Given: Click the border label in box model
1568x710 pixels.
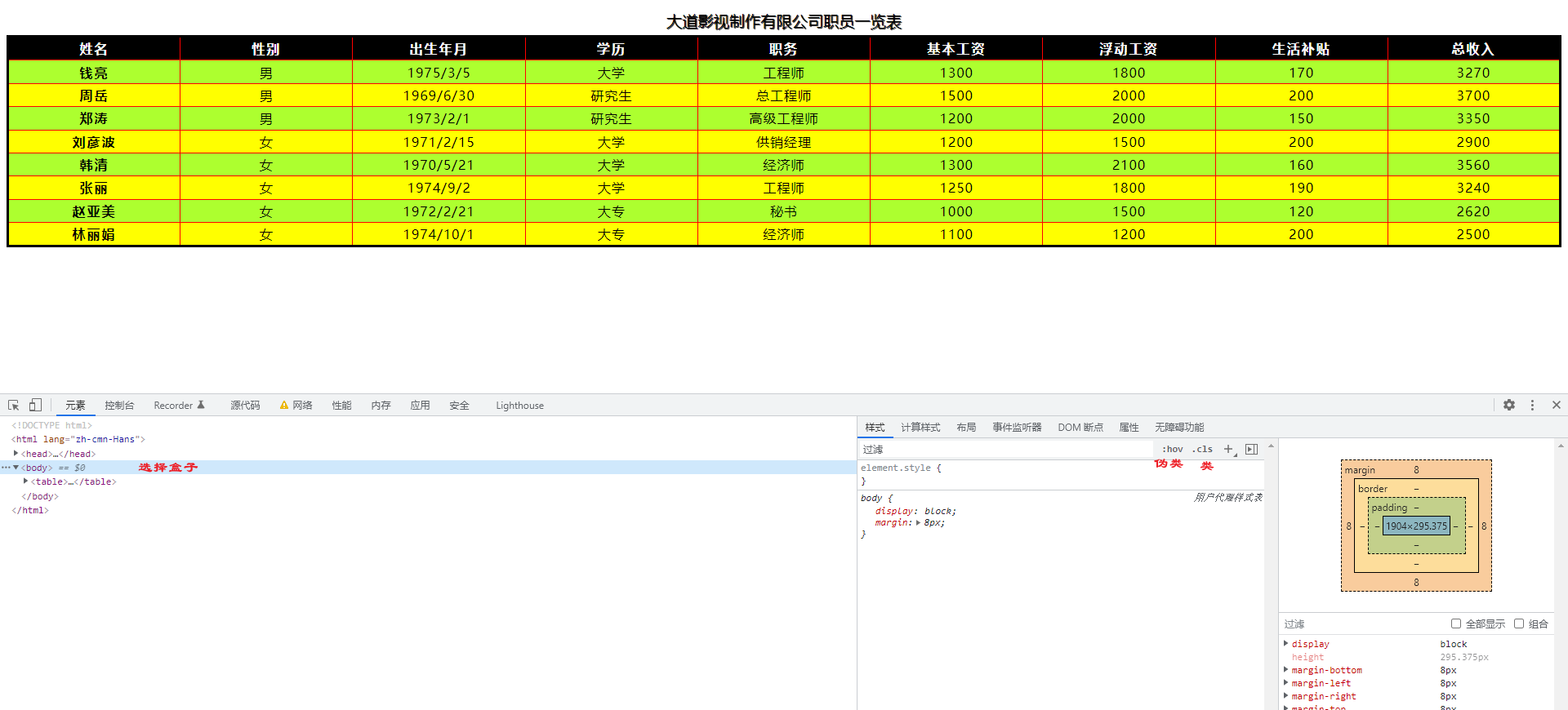Looking at the screenshot, I should 1373,489.
